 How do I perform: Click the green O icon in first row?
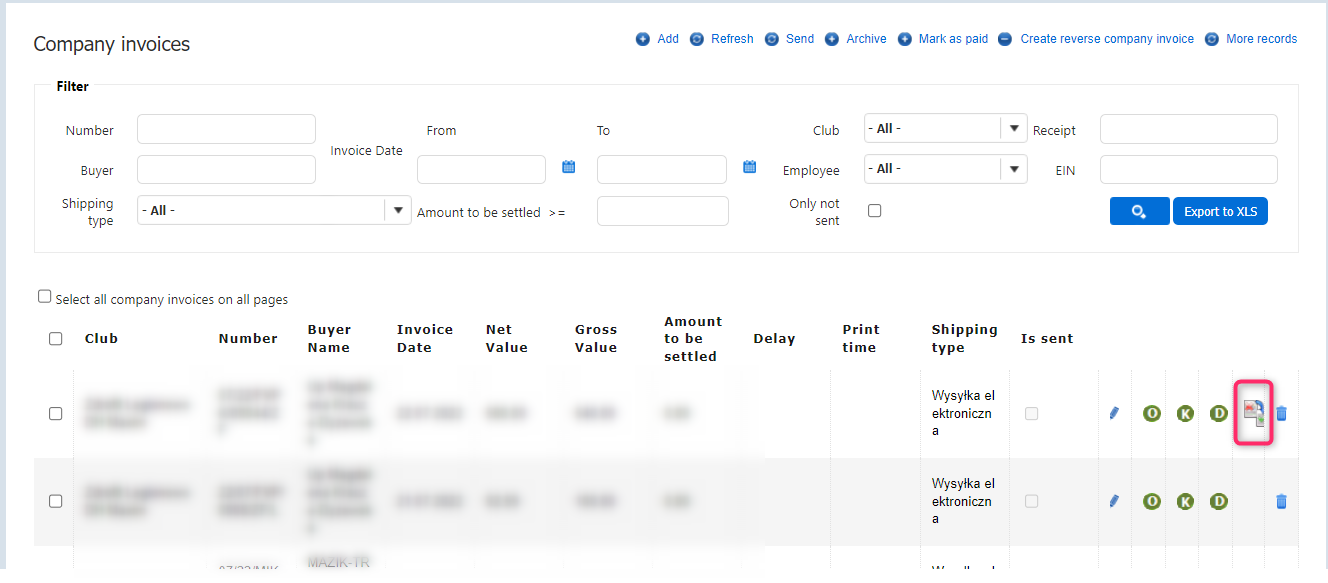[x=1152, y=413]
